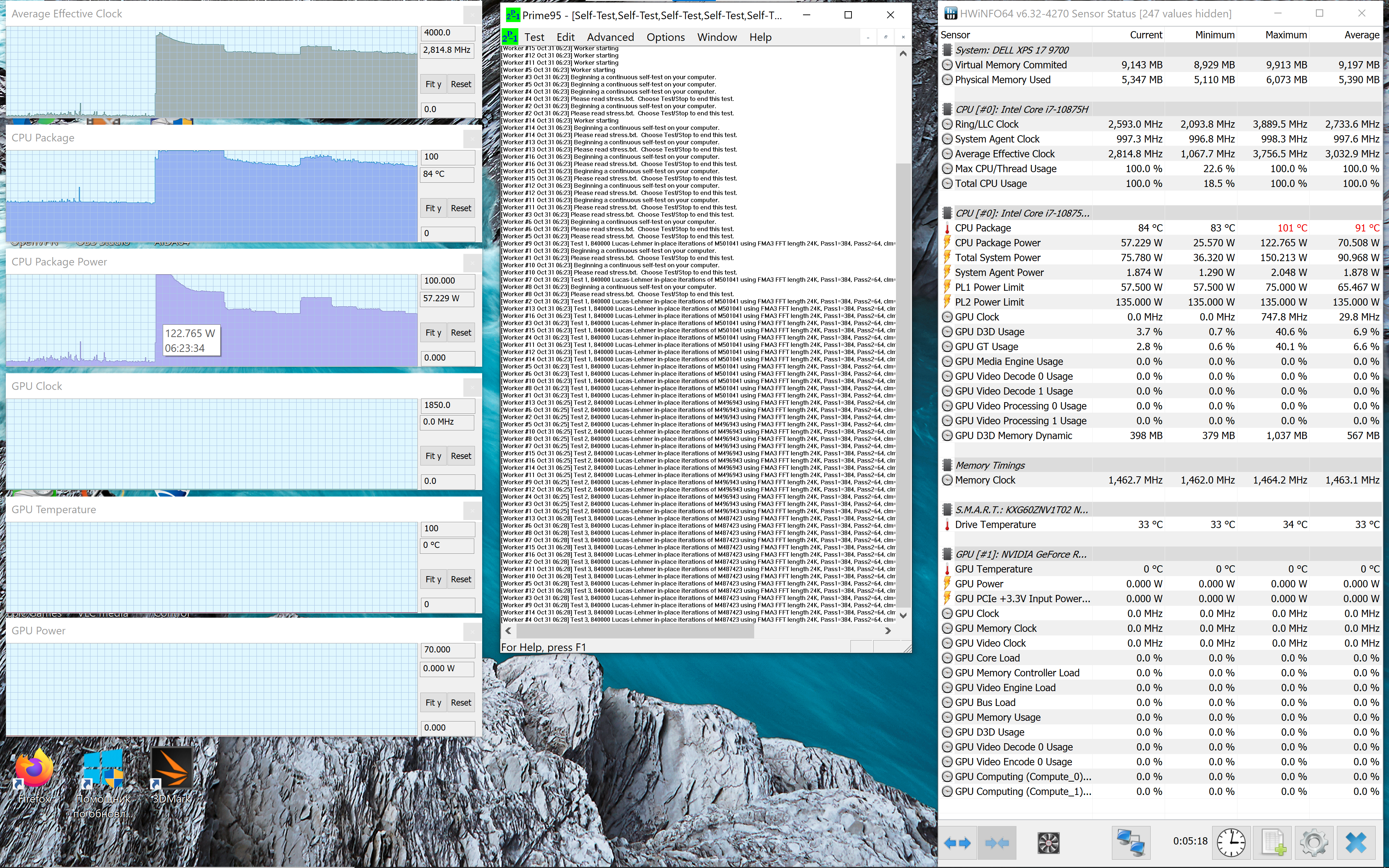Open Firefox desktop shortcut
This screenshot has width=1389, height=868.
[34, 775]
